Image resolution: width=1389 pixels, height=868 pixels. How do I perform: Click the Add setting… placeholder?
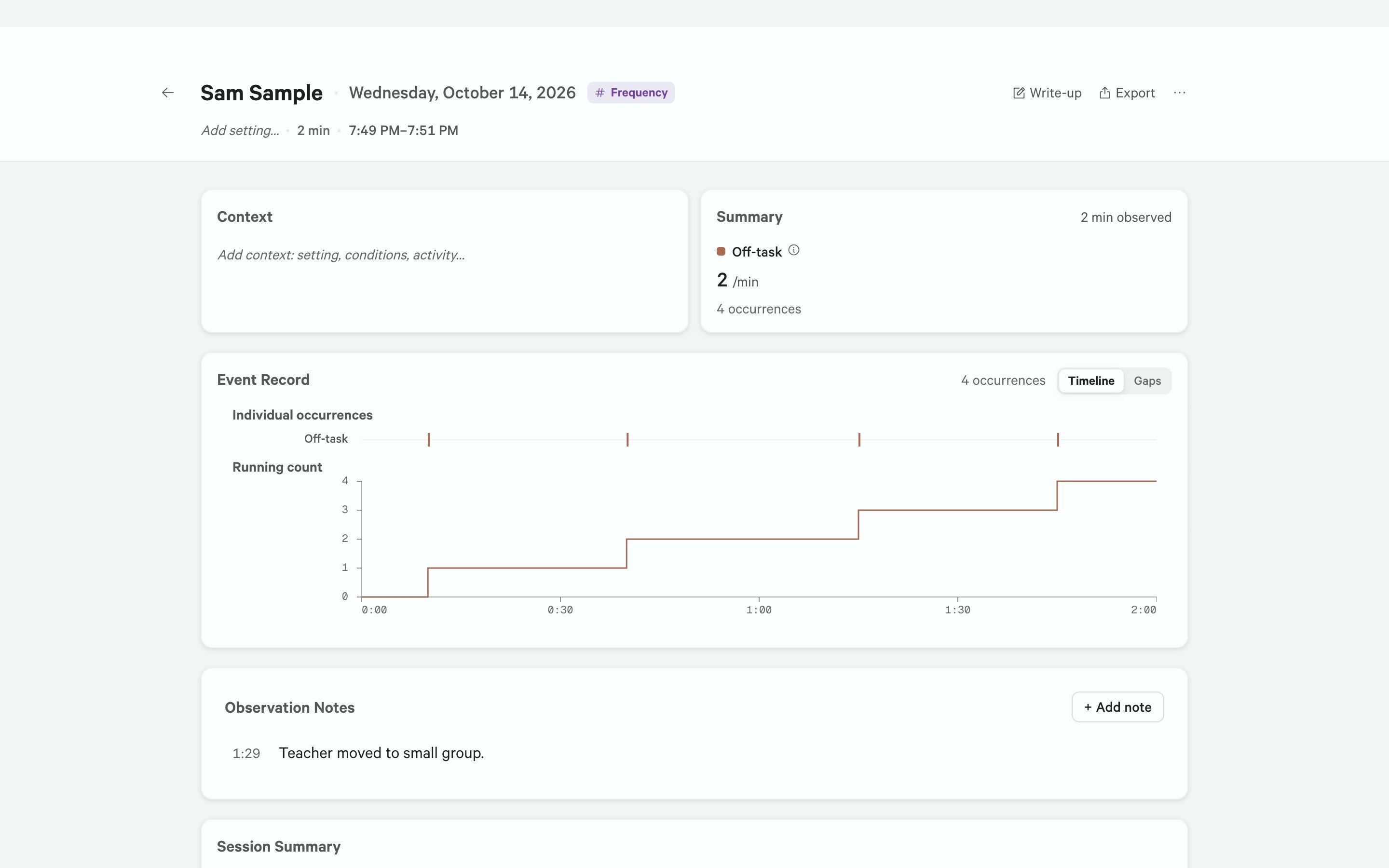[240, 130]
